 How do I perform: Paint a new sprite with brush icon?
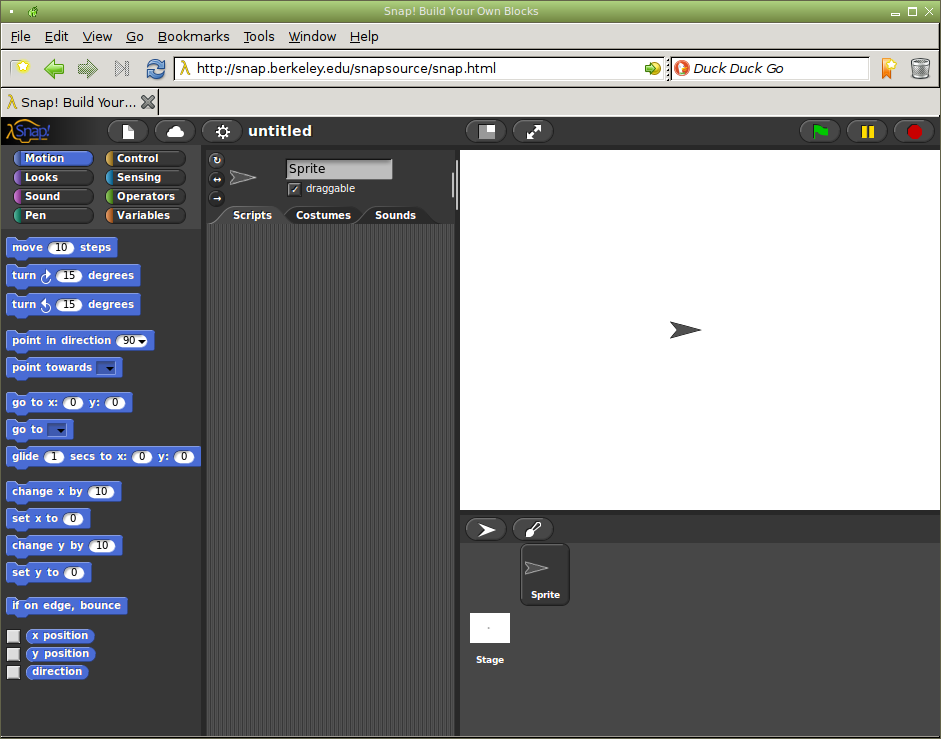[533, 529]
